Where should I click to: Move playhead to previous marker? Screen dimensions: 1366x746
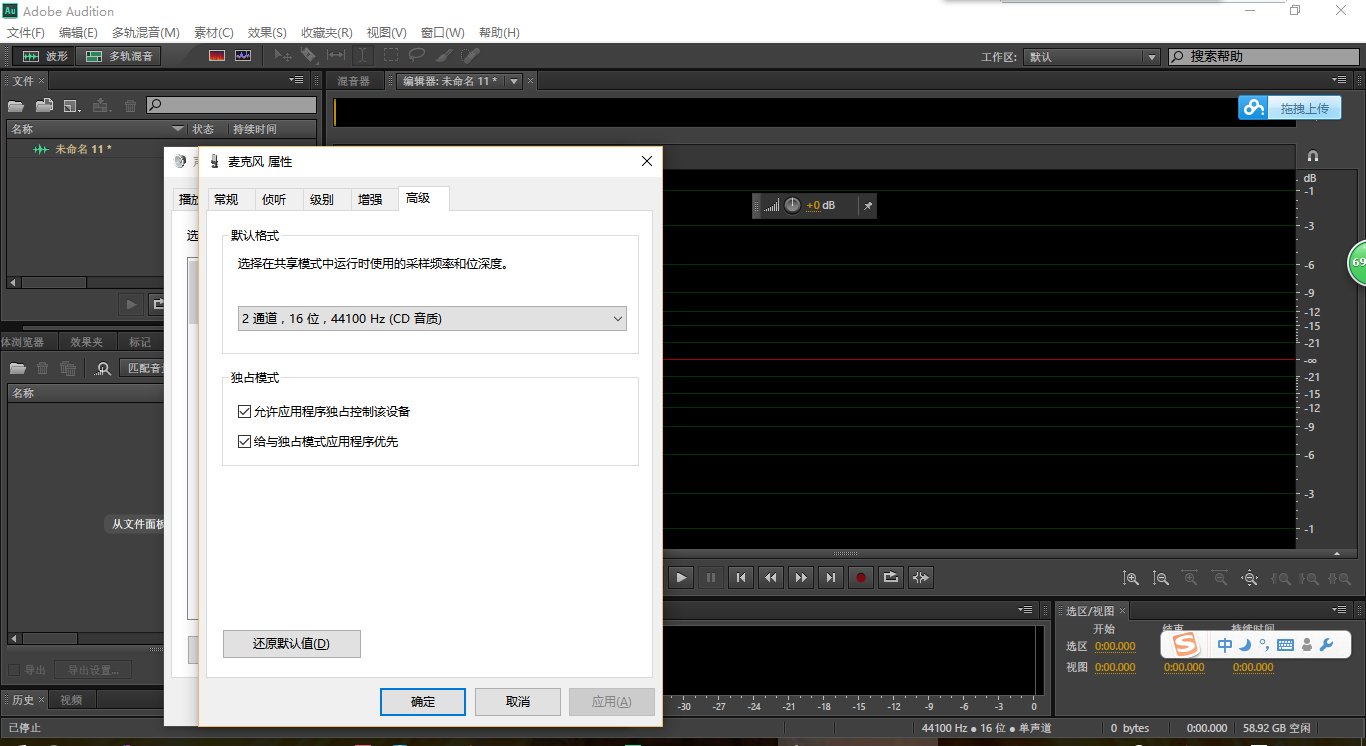coord(741,577)
